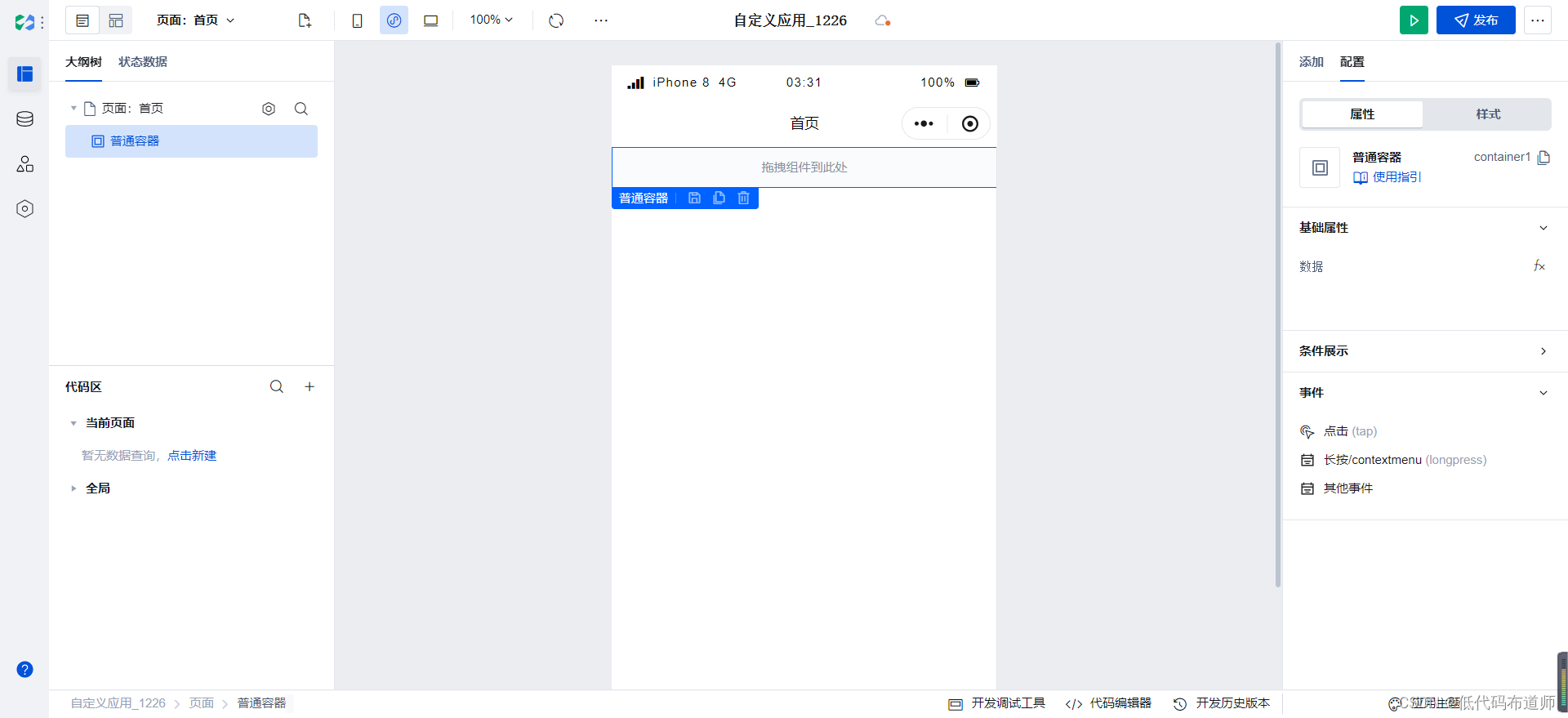The height and width of the screenshot is (718, 1568).
Task: Click the 自定义应用_1226 app title
Action: coord(791,20)
